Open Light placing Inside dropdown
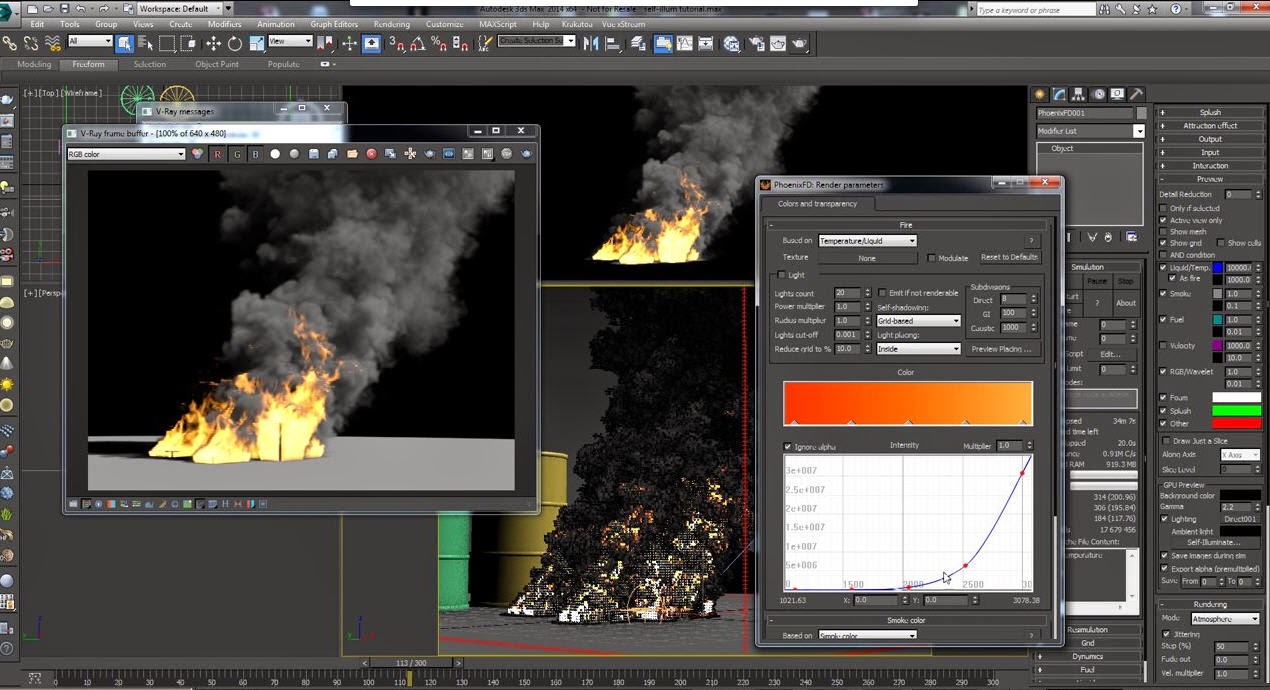The width and height of the screenshot is (1270, 690). pos(919,349)
